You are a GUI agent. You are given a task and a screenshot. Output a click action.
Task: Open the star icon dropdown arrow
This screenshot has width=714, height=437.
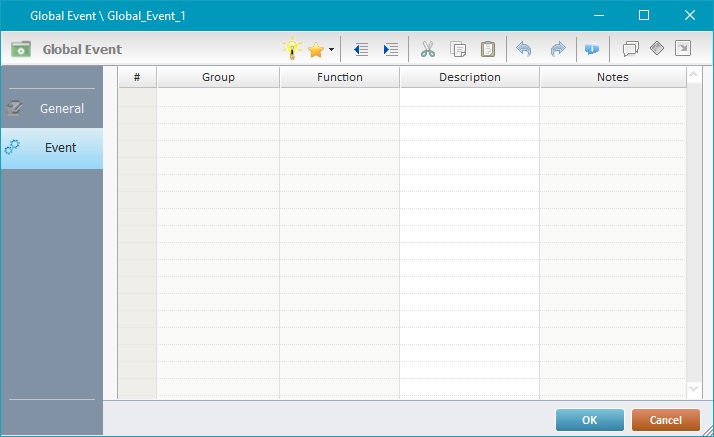(331, 50)
